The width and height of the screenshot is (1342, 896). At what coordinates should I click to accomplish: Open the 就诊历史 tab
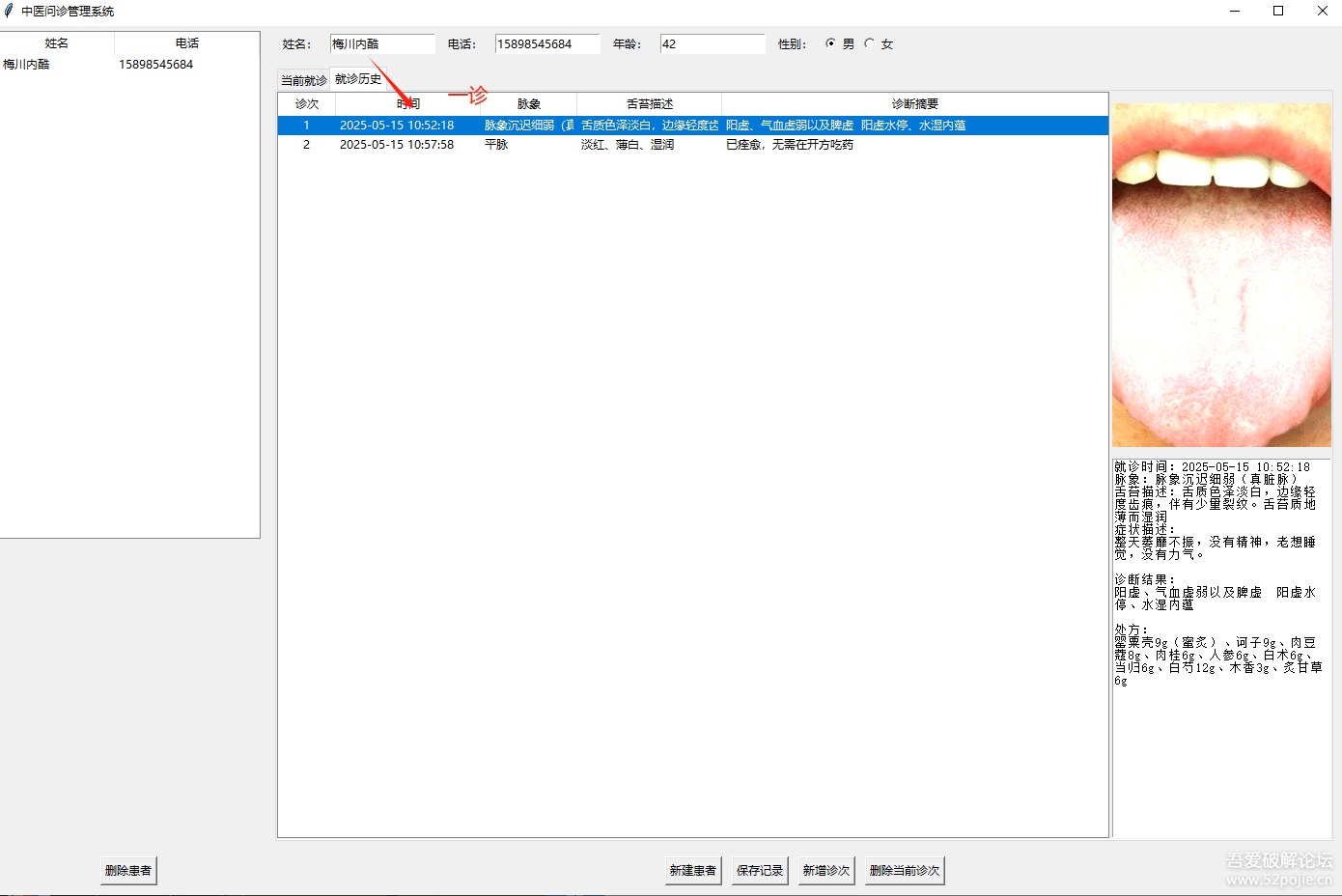click(x=358, y=79)
